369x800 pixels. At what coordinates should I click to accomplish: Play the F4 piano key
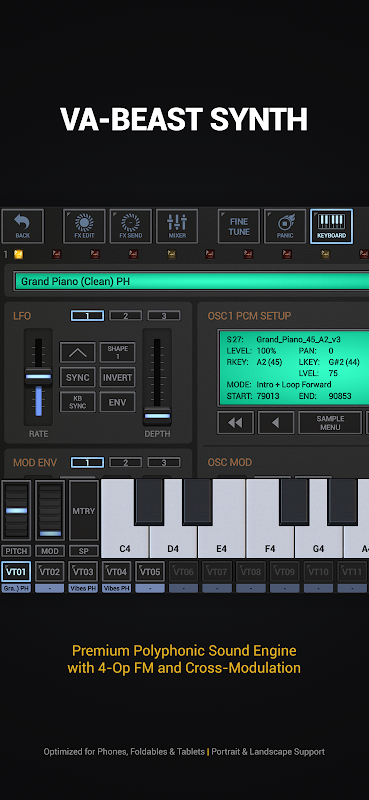[270, 542]
